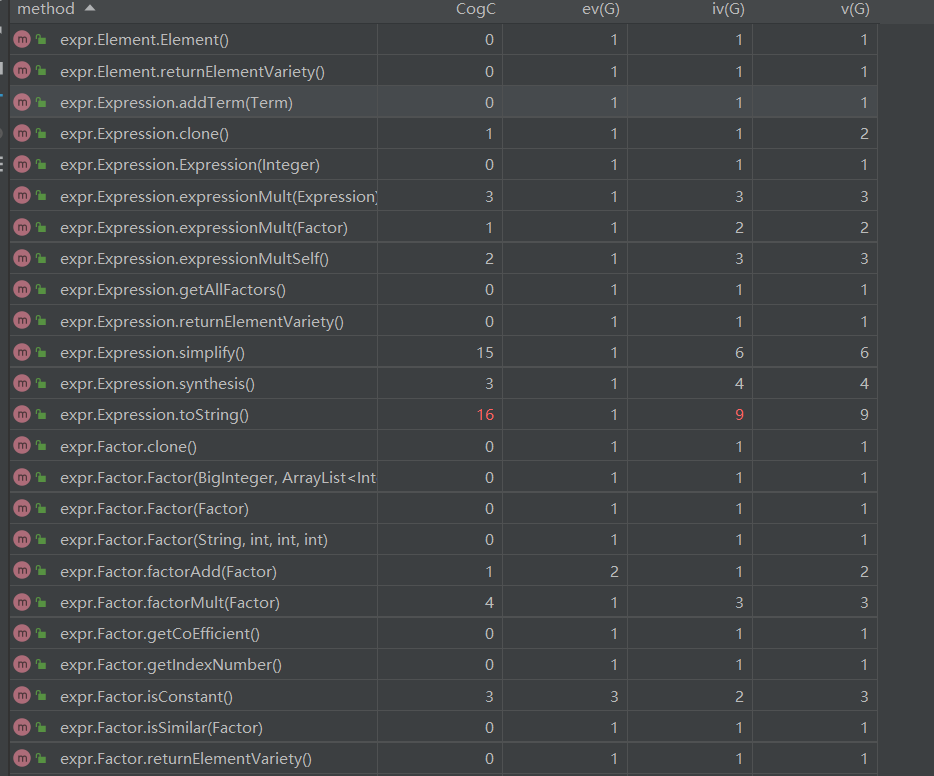This screenshot has height=776, width=934.
Task: Click green public-access icon of expr.Factor.Factor(String, int, int, int)
Action: tap(41, 539)
